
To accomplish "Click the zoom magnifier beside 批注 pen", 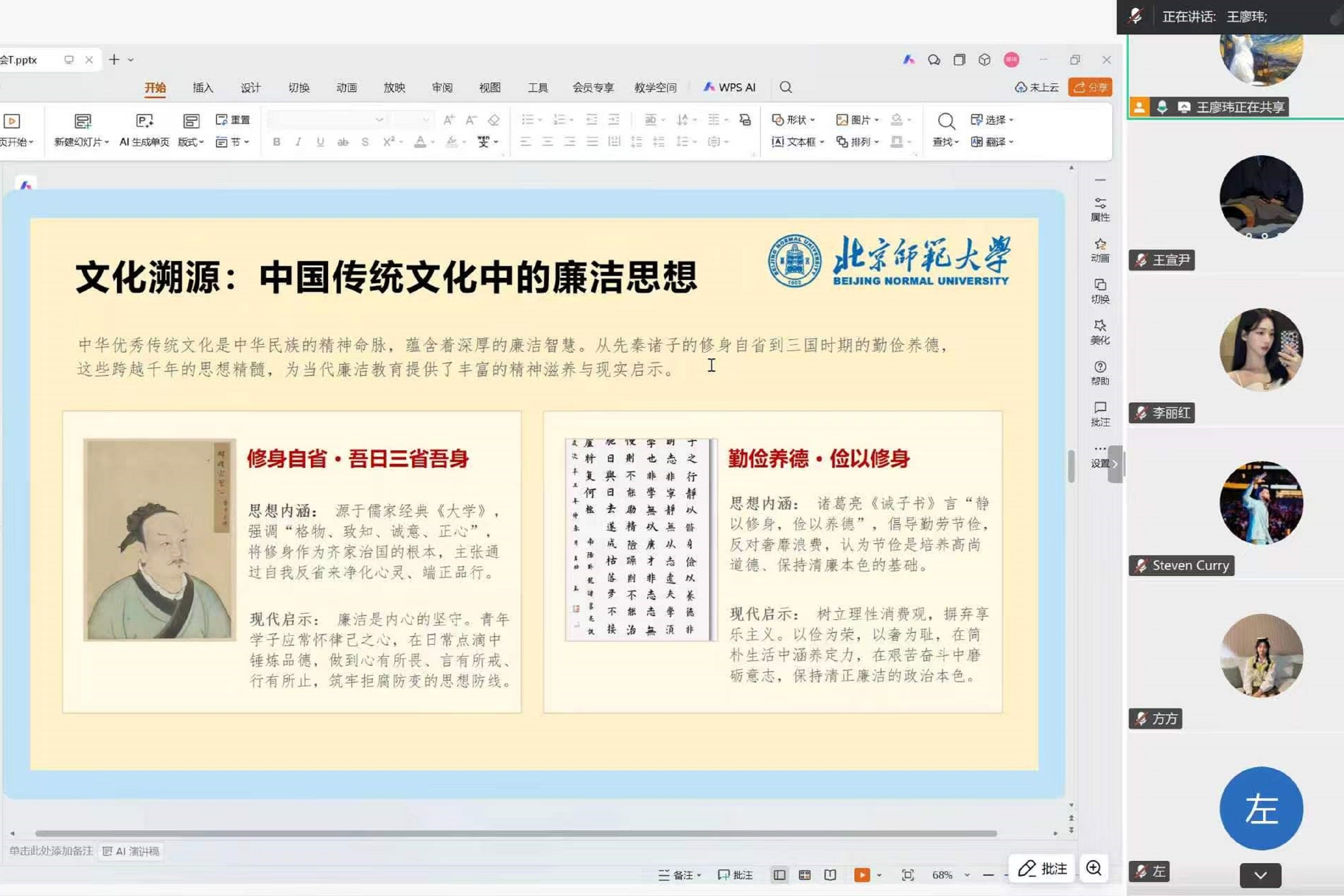I will coord(1094,868).
